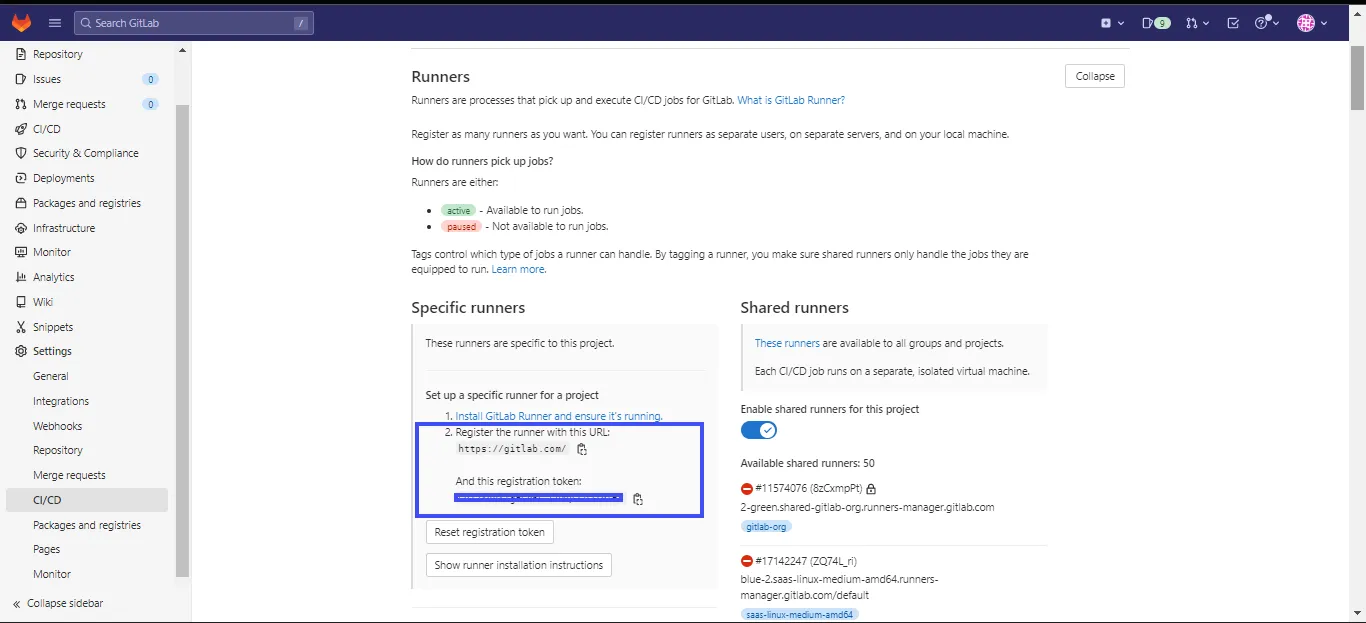This screenshot has width=1366, height=623.
Task: Open the hamburger menu next to the logo
Action: tap(54, 23)
